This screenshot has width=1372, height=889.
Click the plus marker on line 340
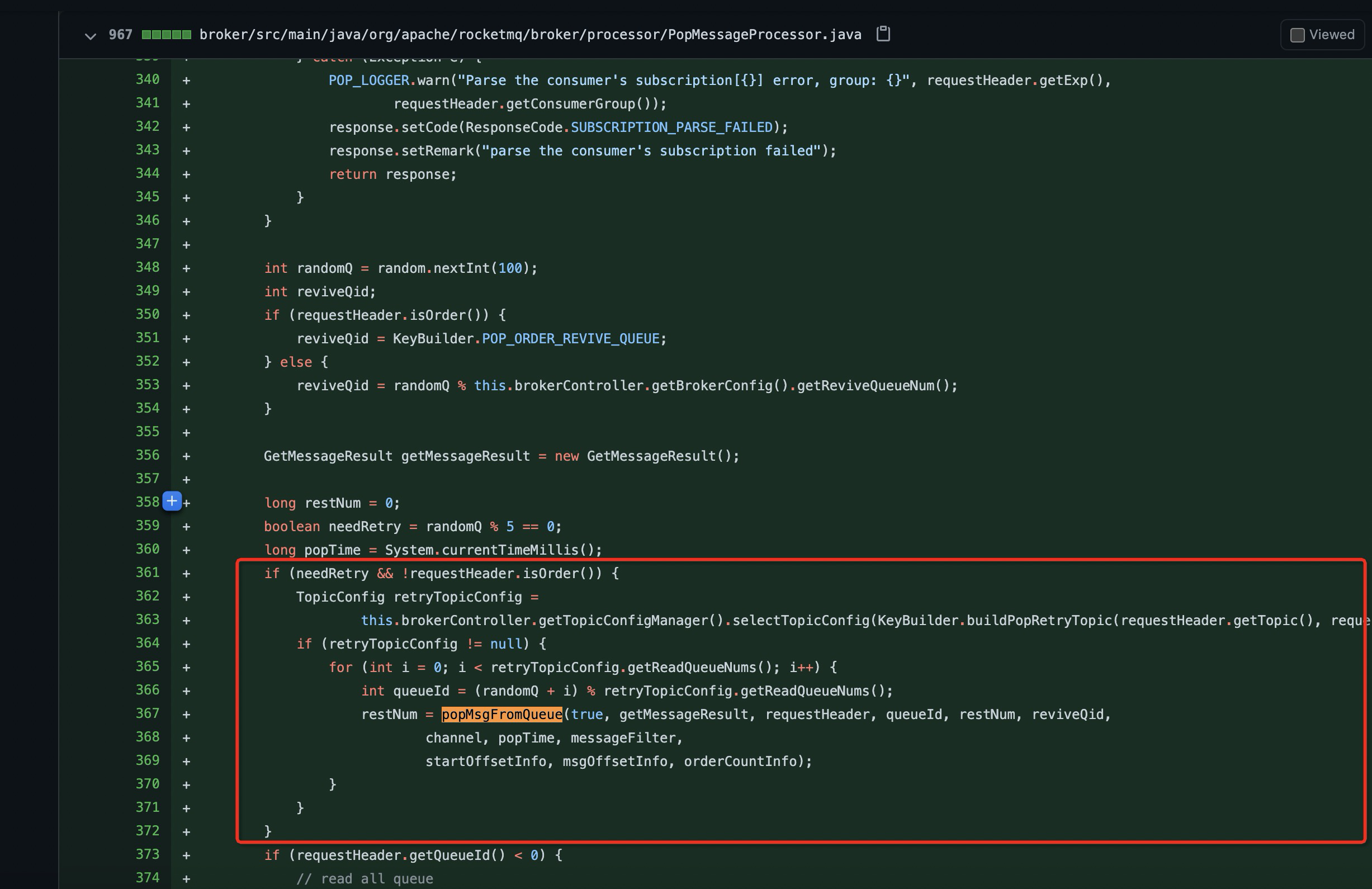click(186, 81)
